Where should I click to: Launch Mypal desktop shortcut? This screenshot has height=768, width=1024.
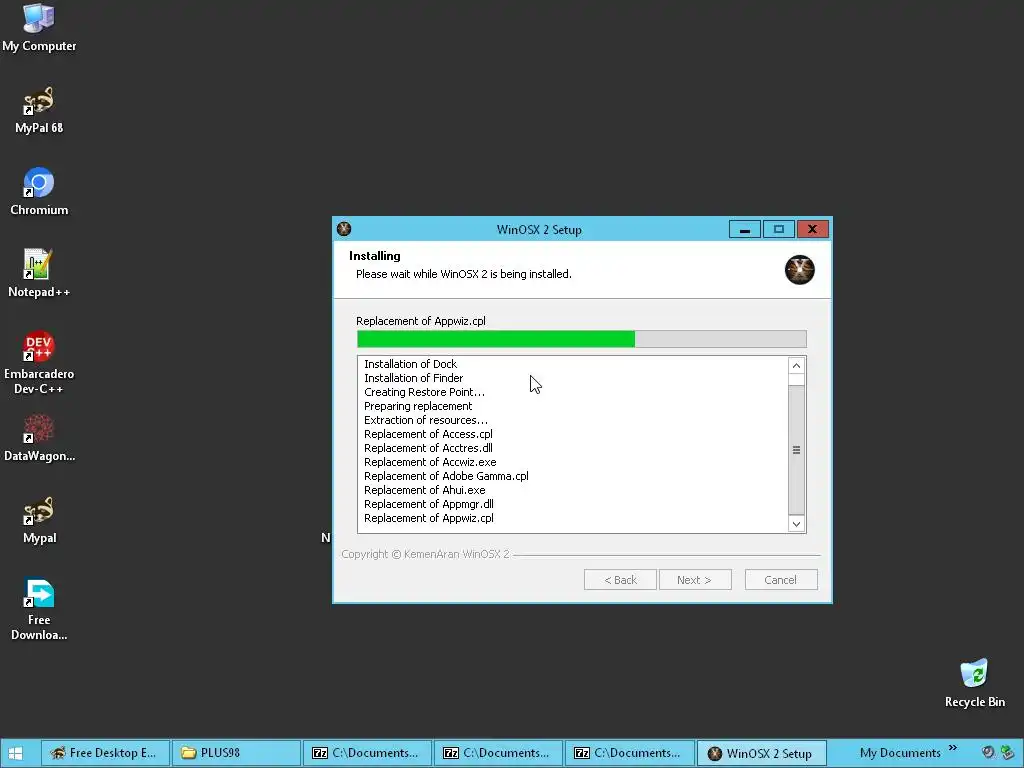(39, 520)
